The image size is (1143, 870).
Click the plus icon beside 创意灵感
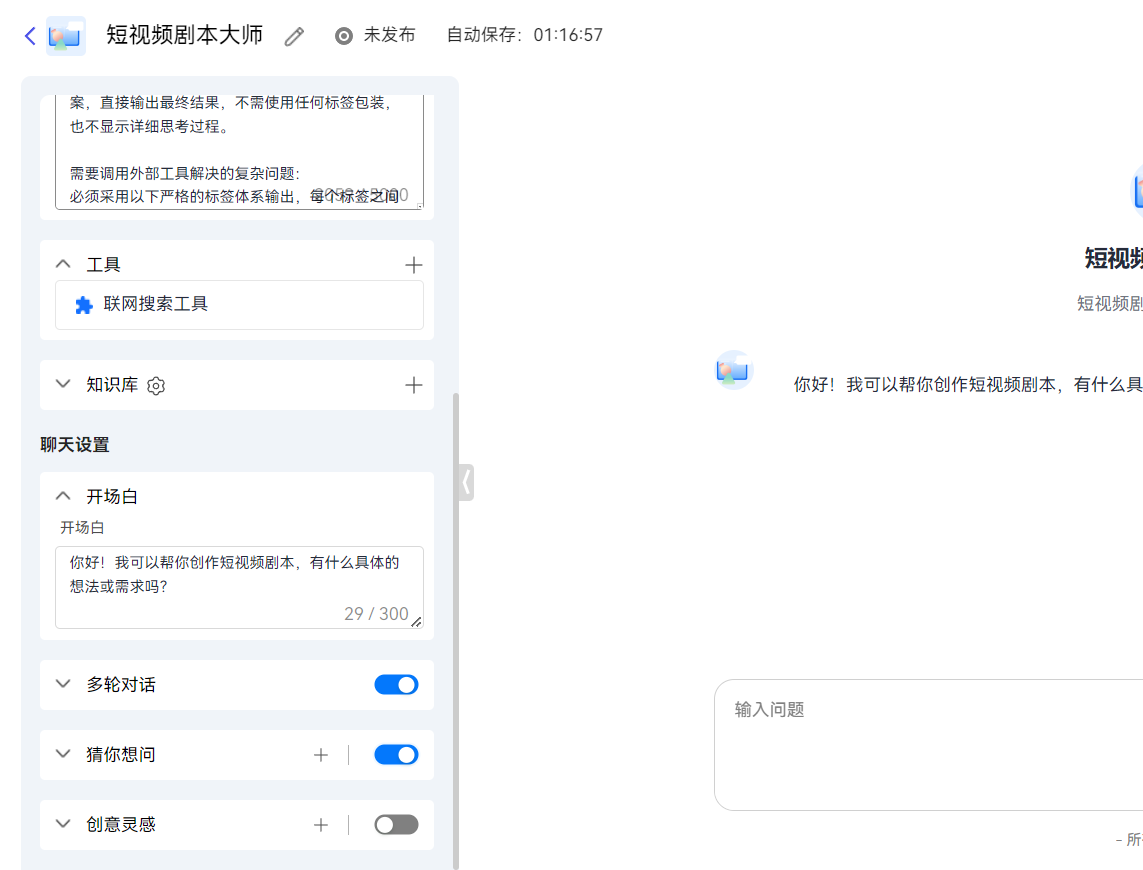[x=320, y=824]
